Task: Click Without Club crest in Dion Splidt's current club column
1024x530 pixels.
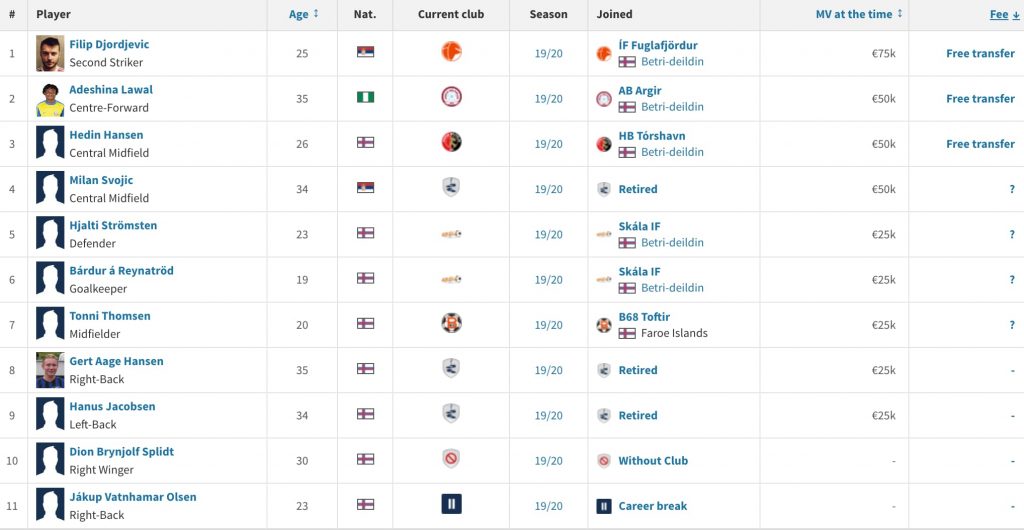Action: [451, 459]
